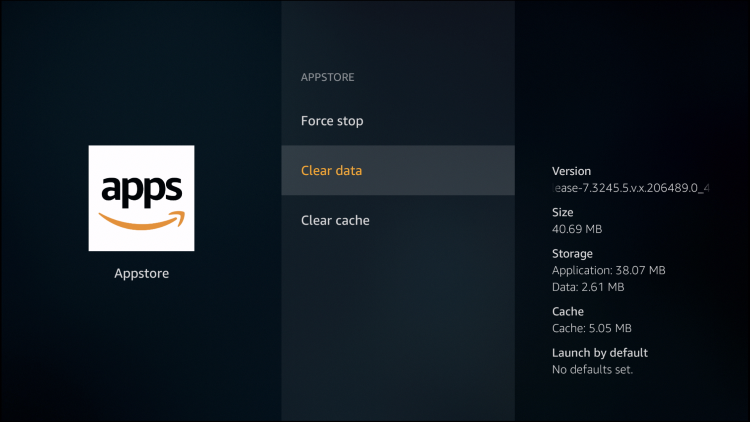750x422 pixels.
Task: Click the version number ease-7.3245.5.v.x.206489.0
Action: 630,188
